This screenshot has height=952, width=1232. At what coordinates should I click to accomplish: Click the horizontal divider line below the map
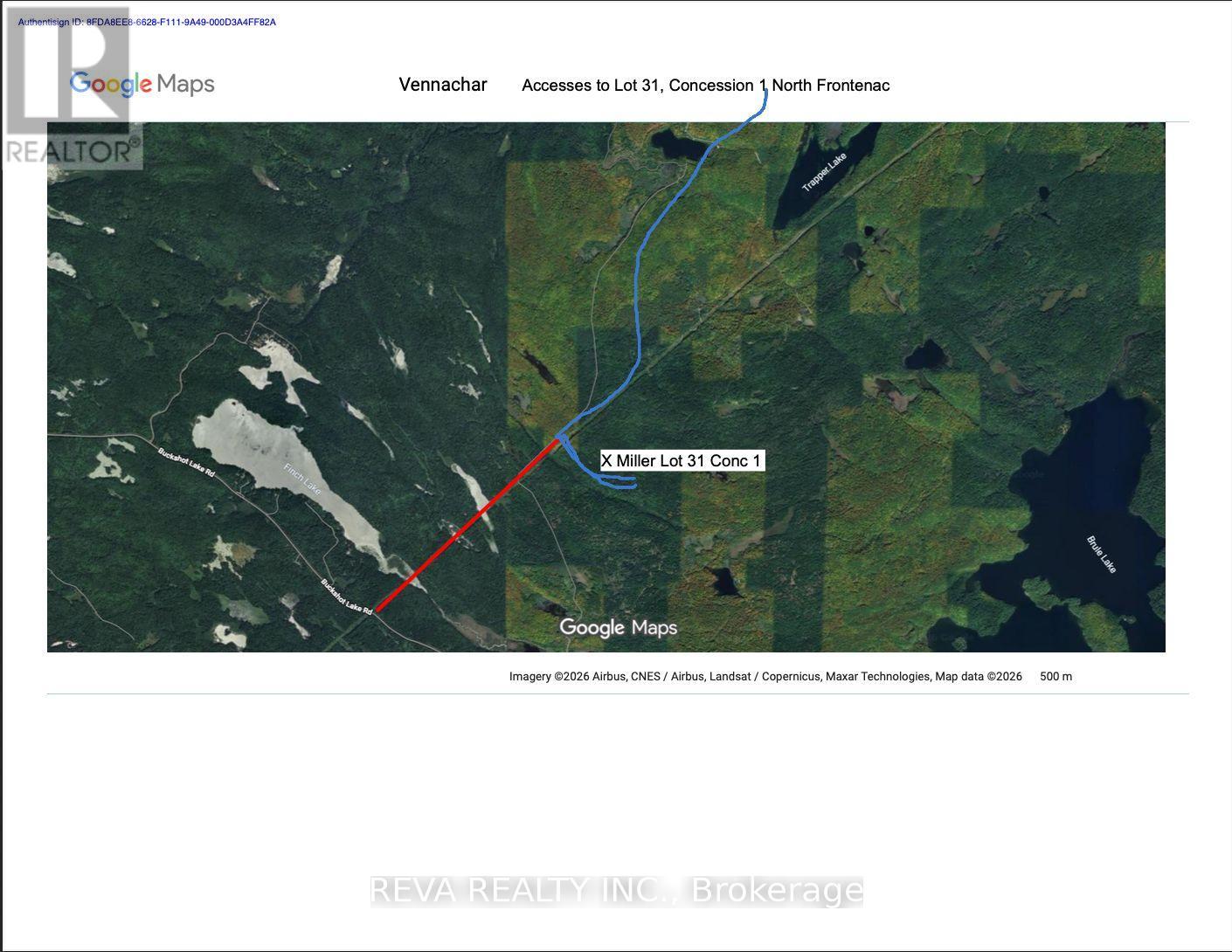click(x=612, y=693)
